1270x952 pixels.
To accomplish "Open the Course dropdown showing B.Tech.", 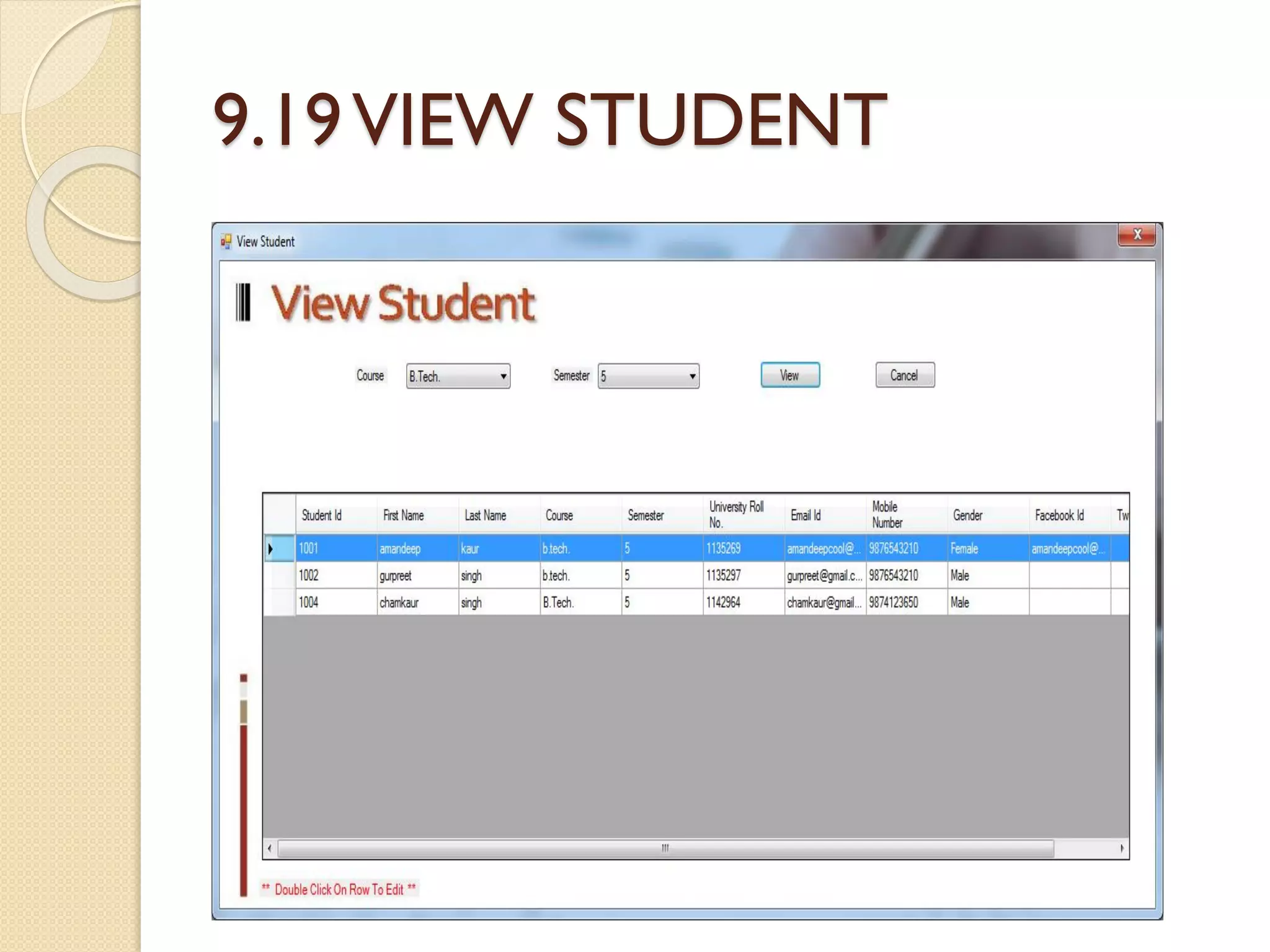I will point(458,376).
